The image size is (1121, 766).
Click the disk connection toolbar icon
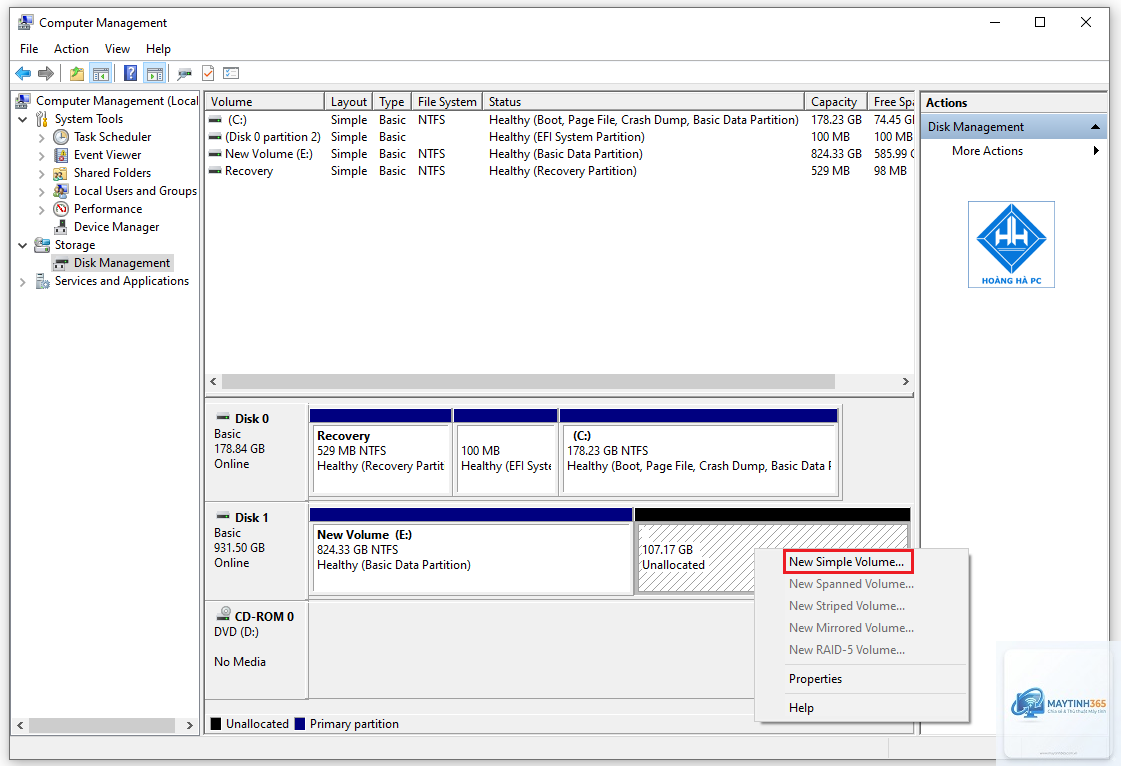[x=184, y=73]
